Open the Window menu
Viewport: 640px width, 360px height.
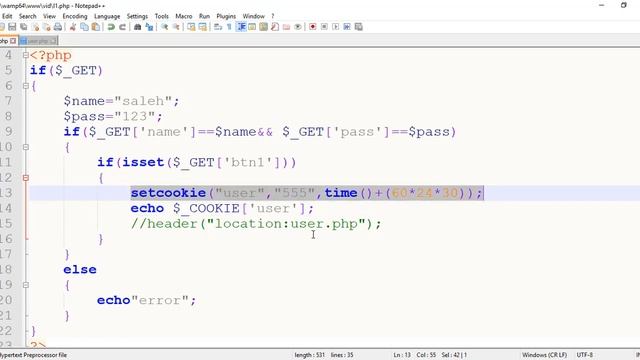point(253,16)
